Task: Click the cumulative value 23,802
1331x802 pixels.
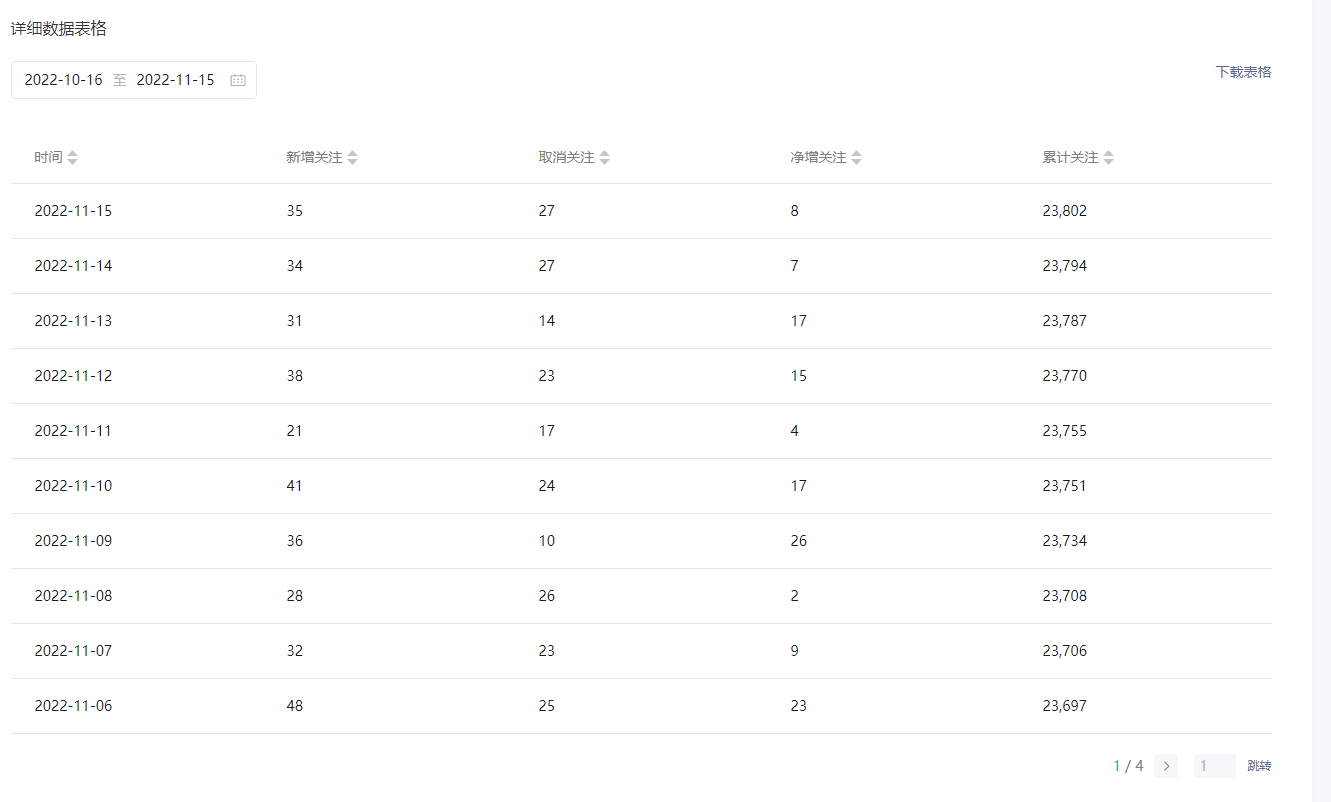Action: pyautogui.click(x=1064, y=211)
